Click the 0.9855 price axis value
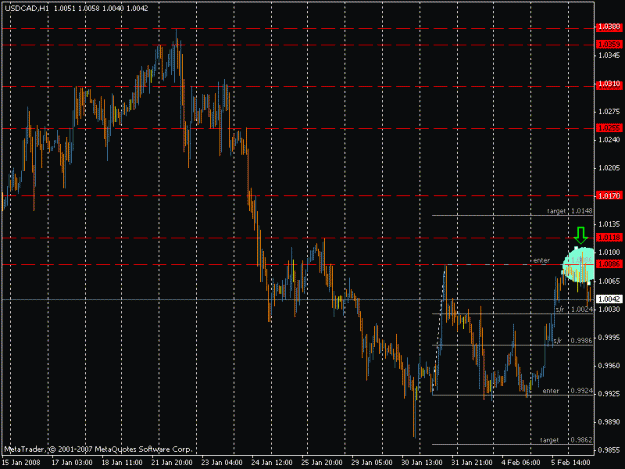Viewport: 625px width, 469px height. tap(609, 450)
